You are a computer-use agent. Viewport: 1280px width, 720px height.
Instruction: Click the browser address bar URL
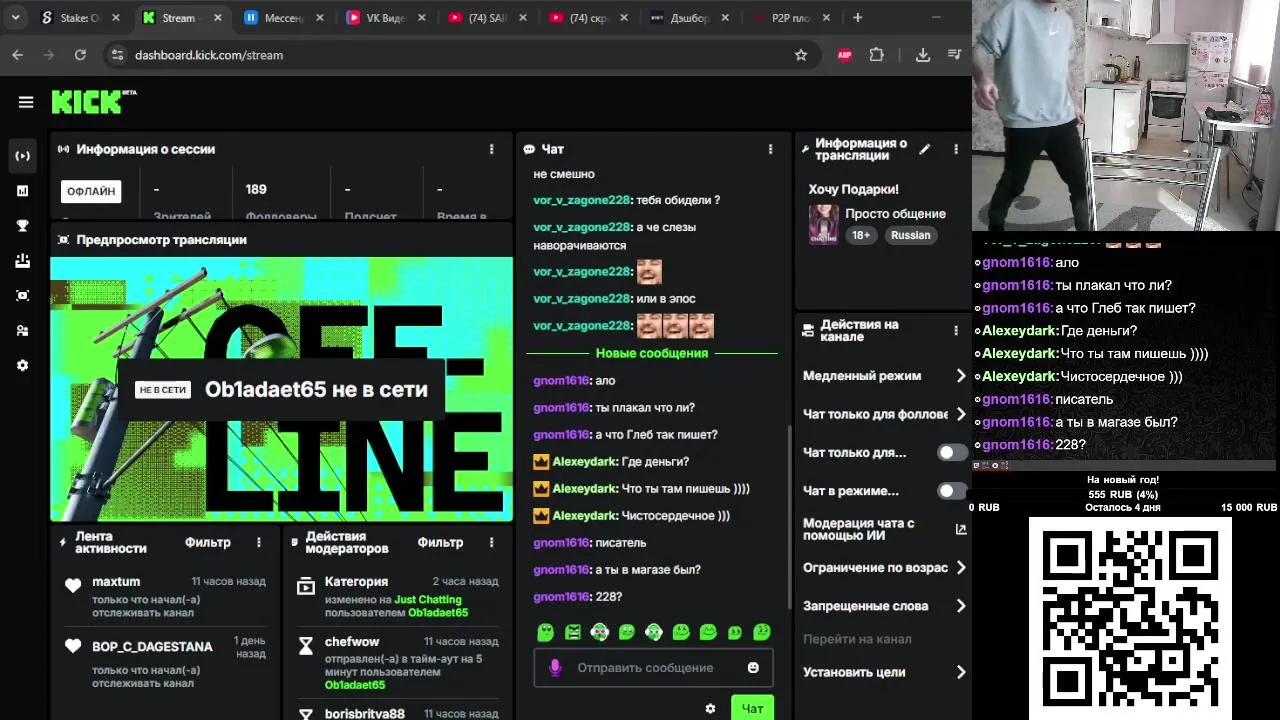[x=209, y=55]
